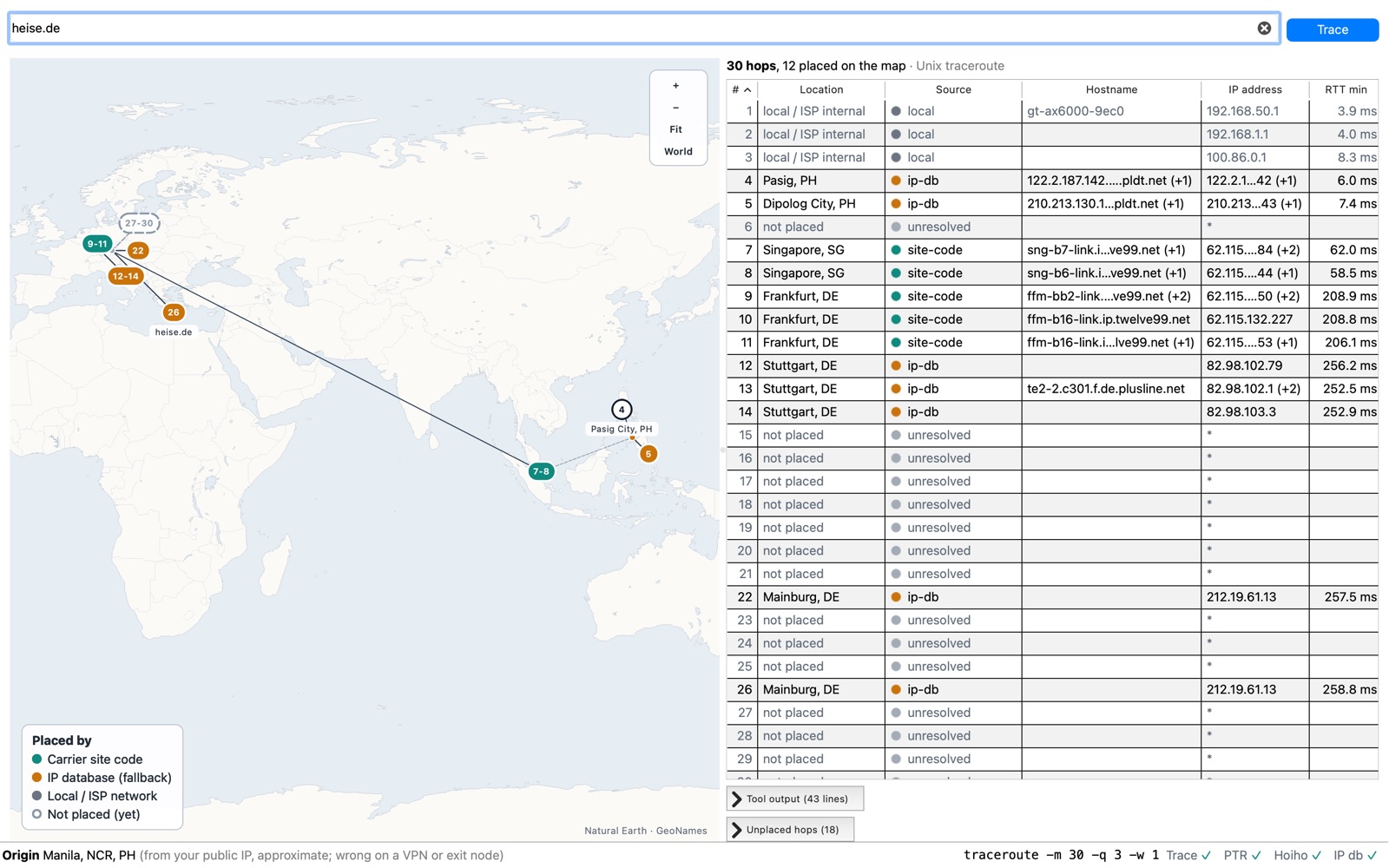Sort table by hop number column
This screenshot has height=868, width=1389.
741,89
